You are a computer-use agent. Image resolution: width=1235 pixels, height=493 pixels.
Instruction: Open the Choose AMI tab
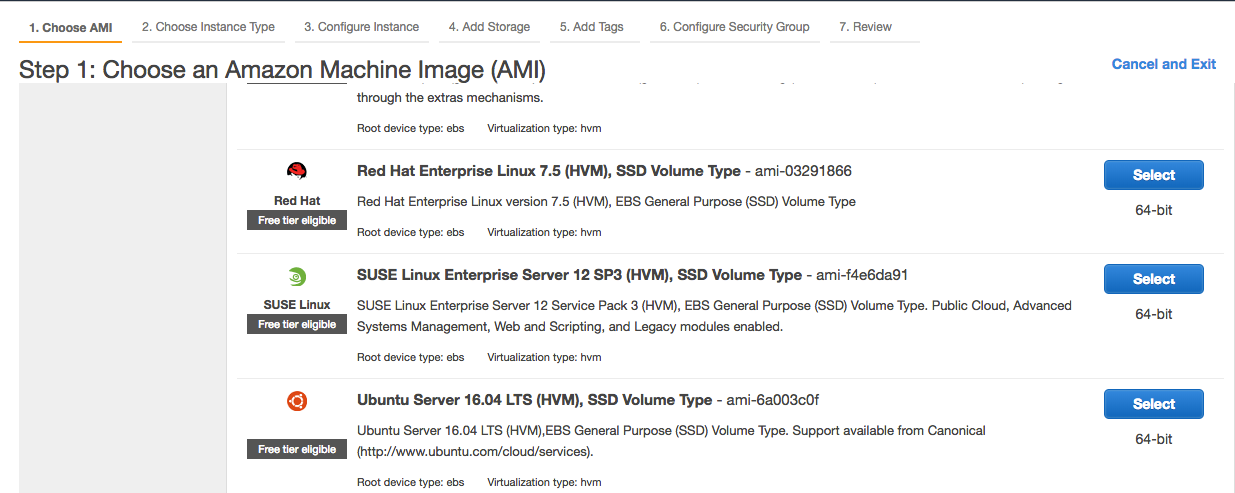70,28
